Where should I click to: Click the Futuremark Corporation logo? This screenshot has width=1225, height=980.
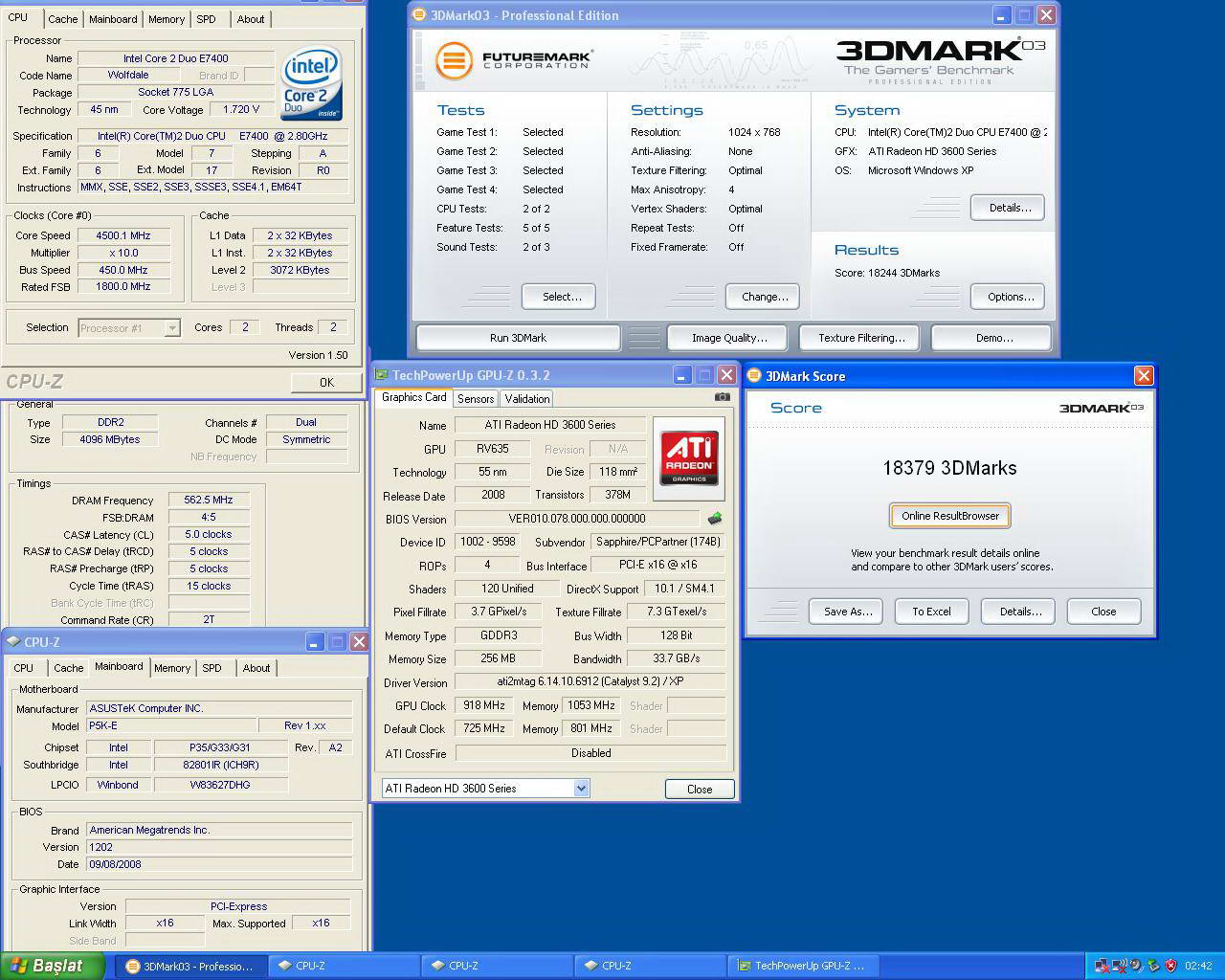(514, 60)
